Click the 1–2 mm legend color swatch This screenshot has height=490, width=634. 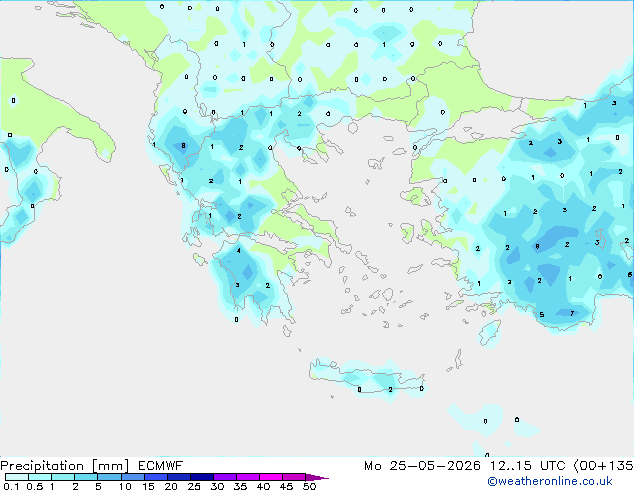coord(63,477)
